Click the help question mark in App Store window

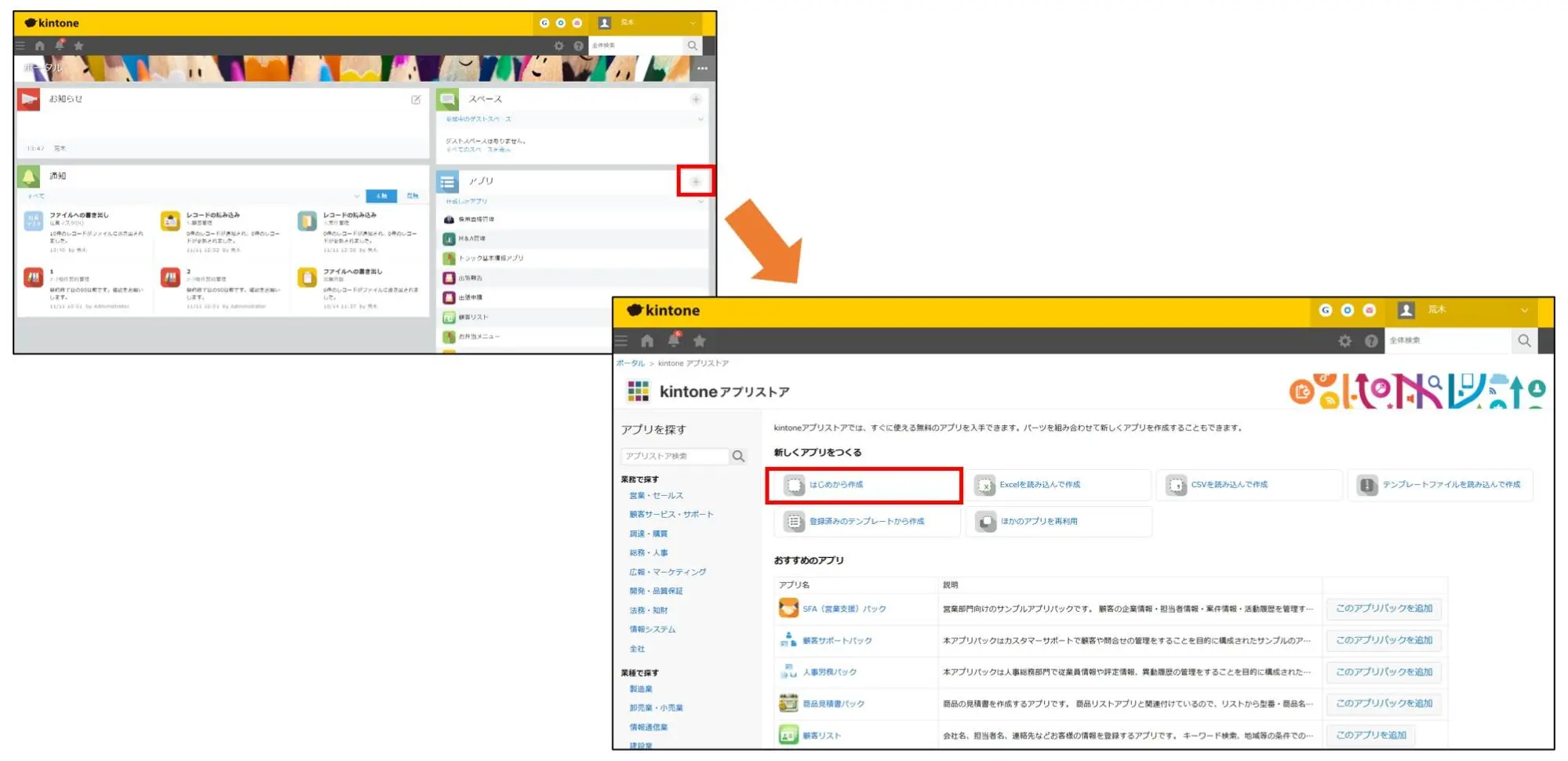(1370, 340)
